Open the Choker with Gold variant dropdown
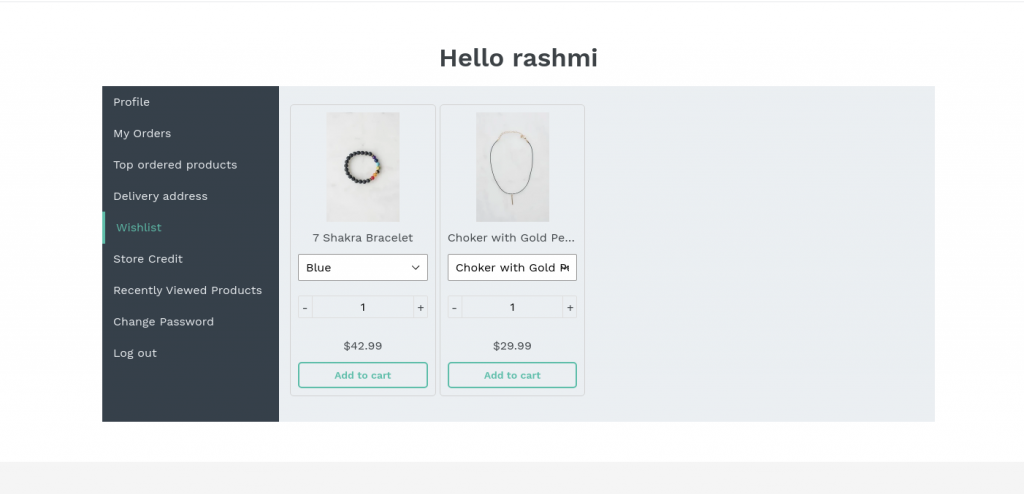 [x=512, y=268]
